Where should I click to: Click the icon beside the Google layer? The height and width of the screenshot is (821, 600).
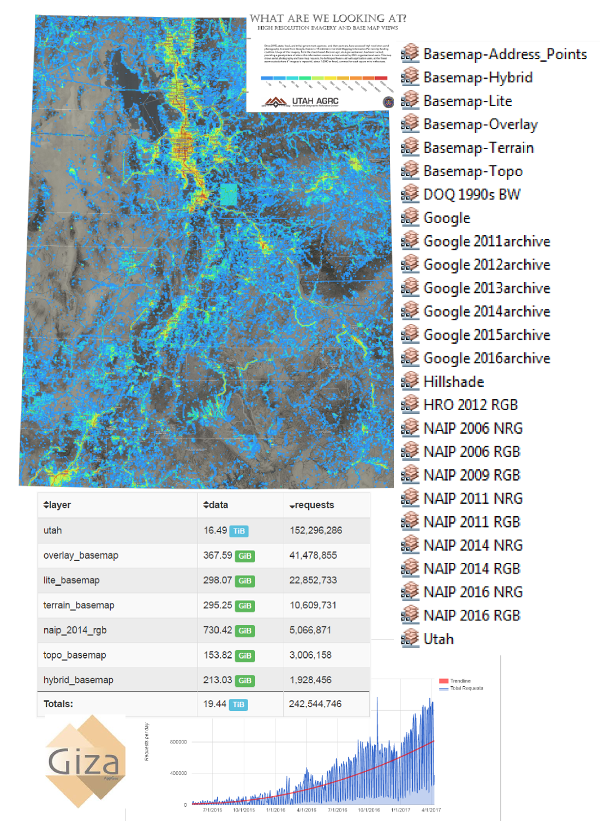coord(410,217)
